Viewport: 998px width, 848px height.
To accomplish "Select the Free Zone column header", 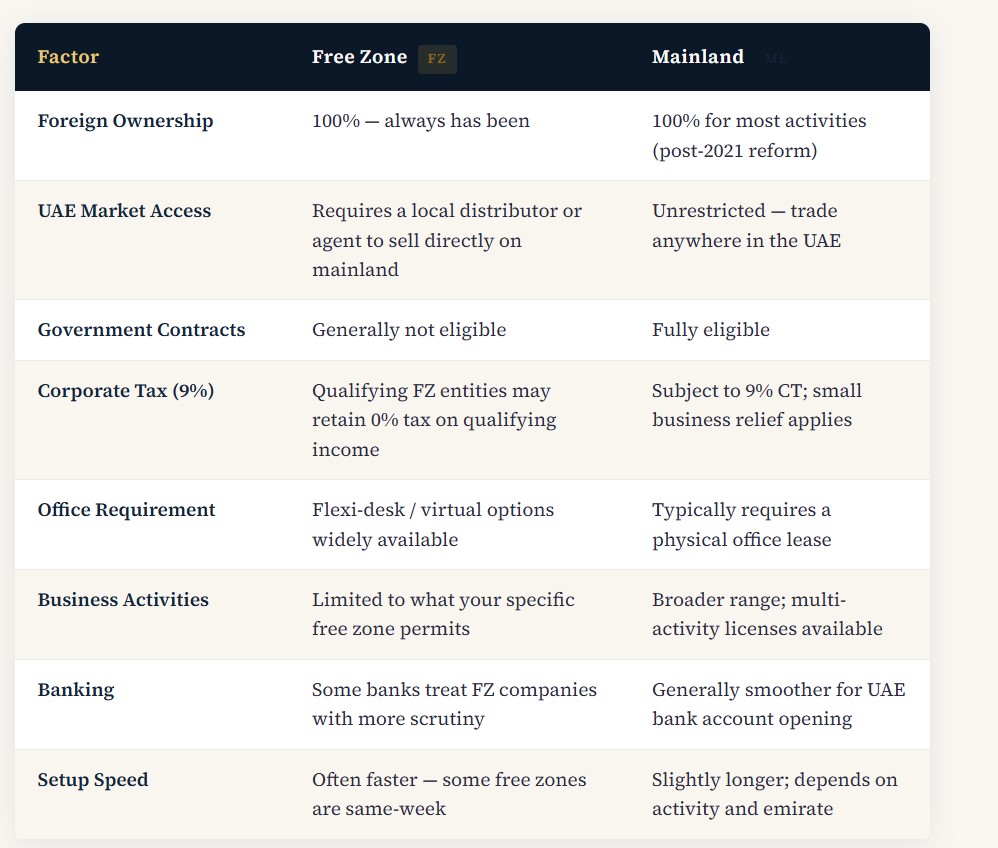I will pos(359,57).
